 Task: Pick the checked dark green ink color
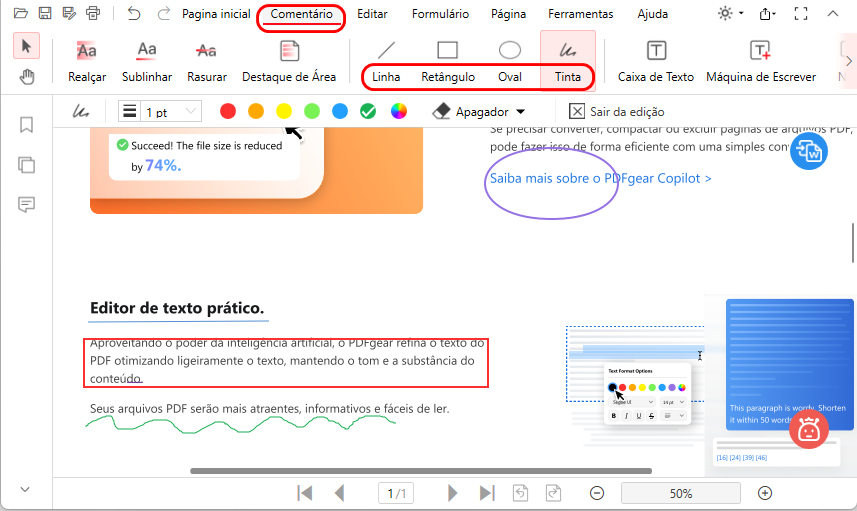[x=368, y=111]
